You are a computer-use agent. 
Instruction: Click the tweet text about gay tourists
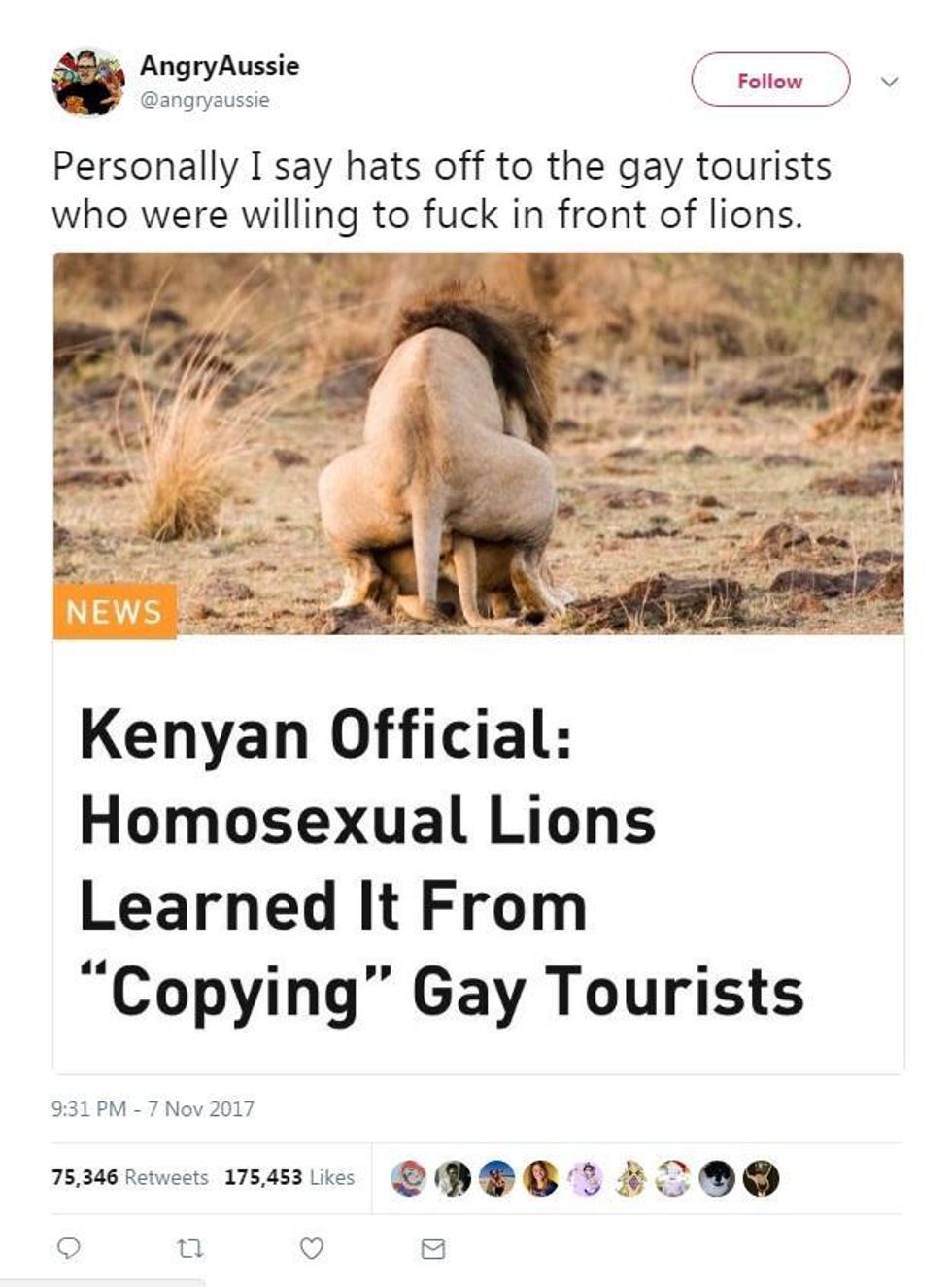[442, 190]
